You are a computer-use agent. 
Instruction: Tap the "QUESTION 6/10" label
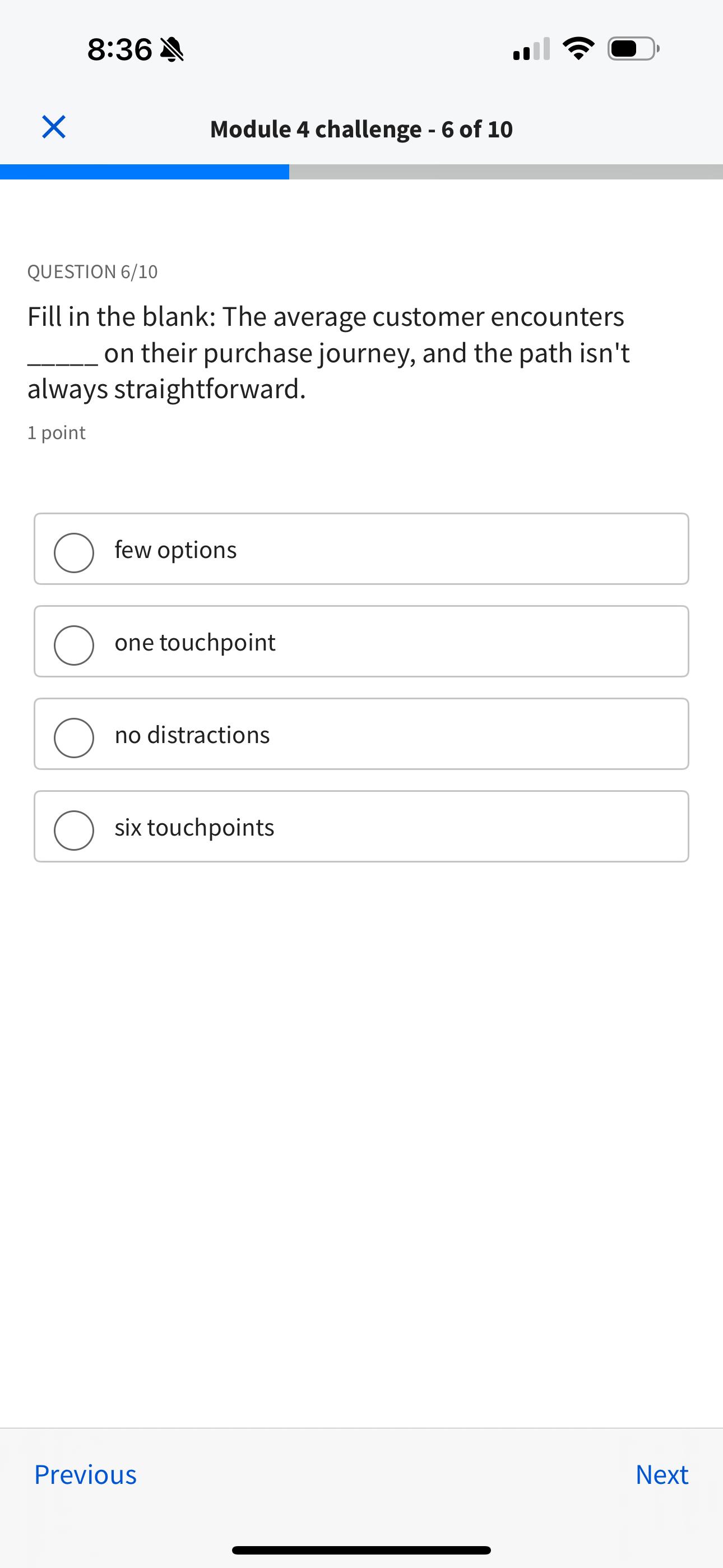(x=92, y=271)
